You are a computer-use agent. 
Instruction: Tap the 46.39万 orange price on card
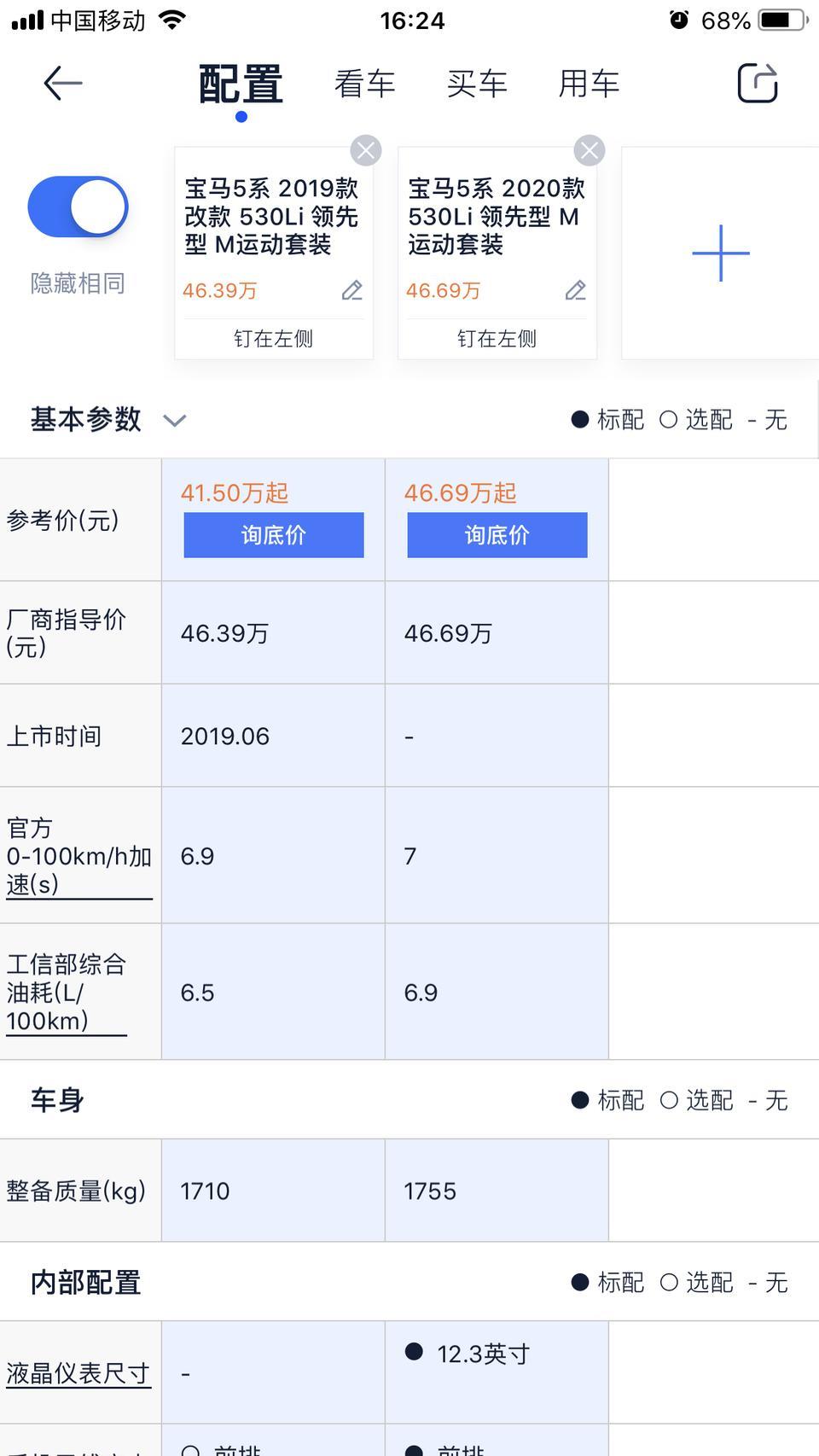tap(219, 290)
